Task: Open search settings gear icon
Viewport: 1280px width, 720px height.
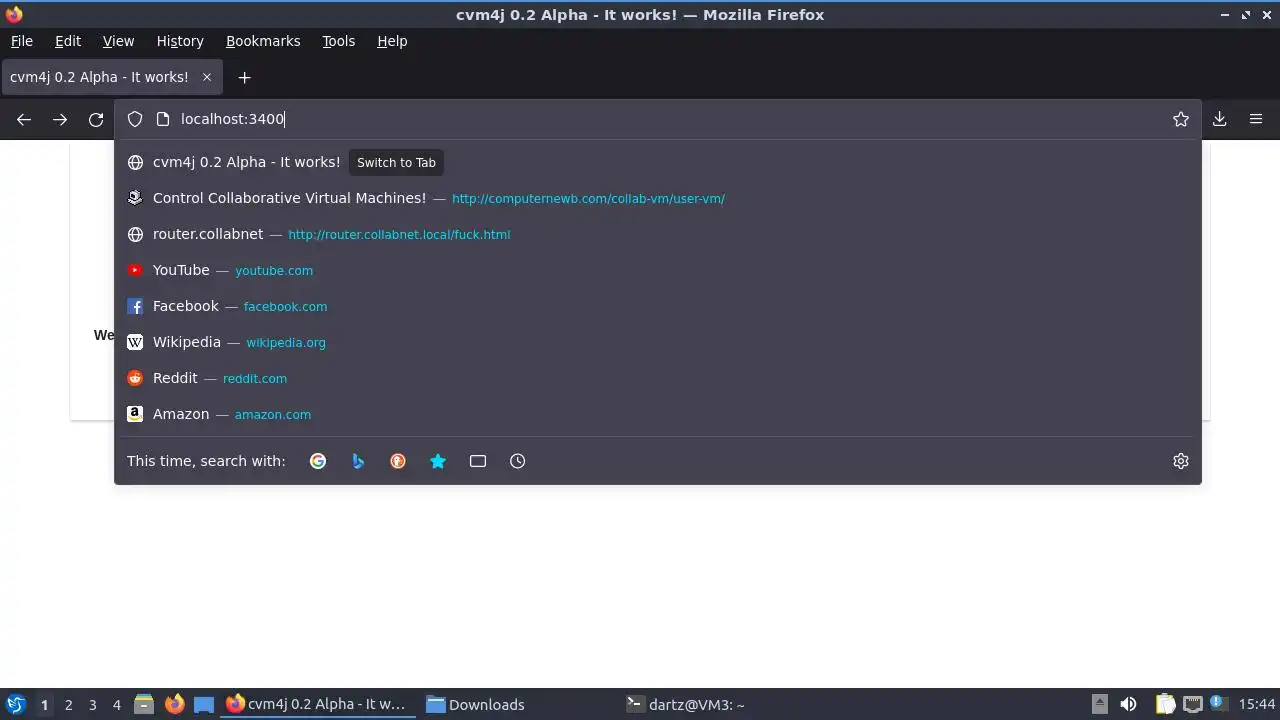Action: point(1181,461)
